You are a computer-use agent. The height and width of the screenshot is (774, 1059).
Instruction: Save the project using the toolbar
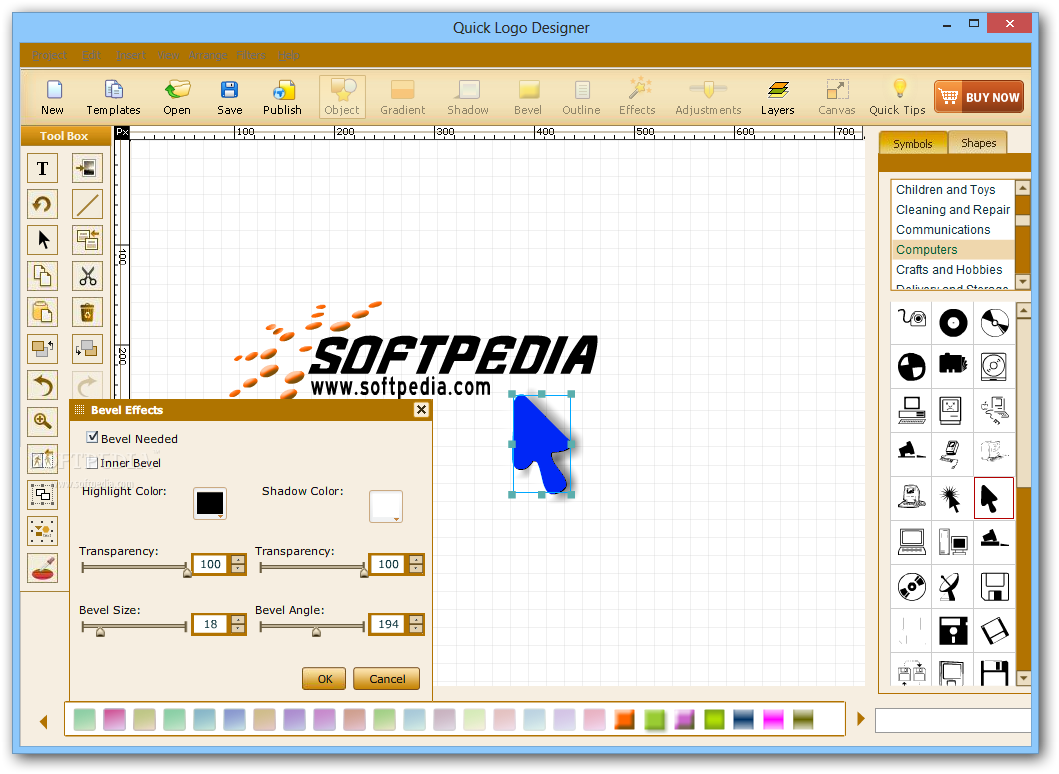pyautogui.click(x=230, y=97)
